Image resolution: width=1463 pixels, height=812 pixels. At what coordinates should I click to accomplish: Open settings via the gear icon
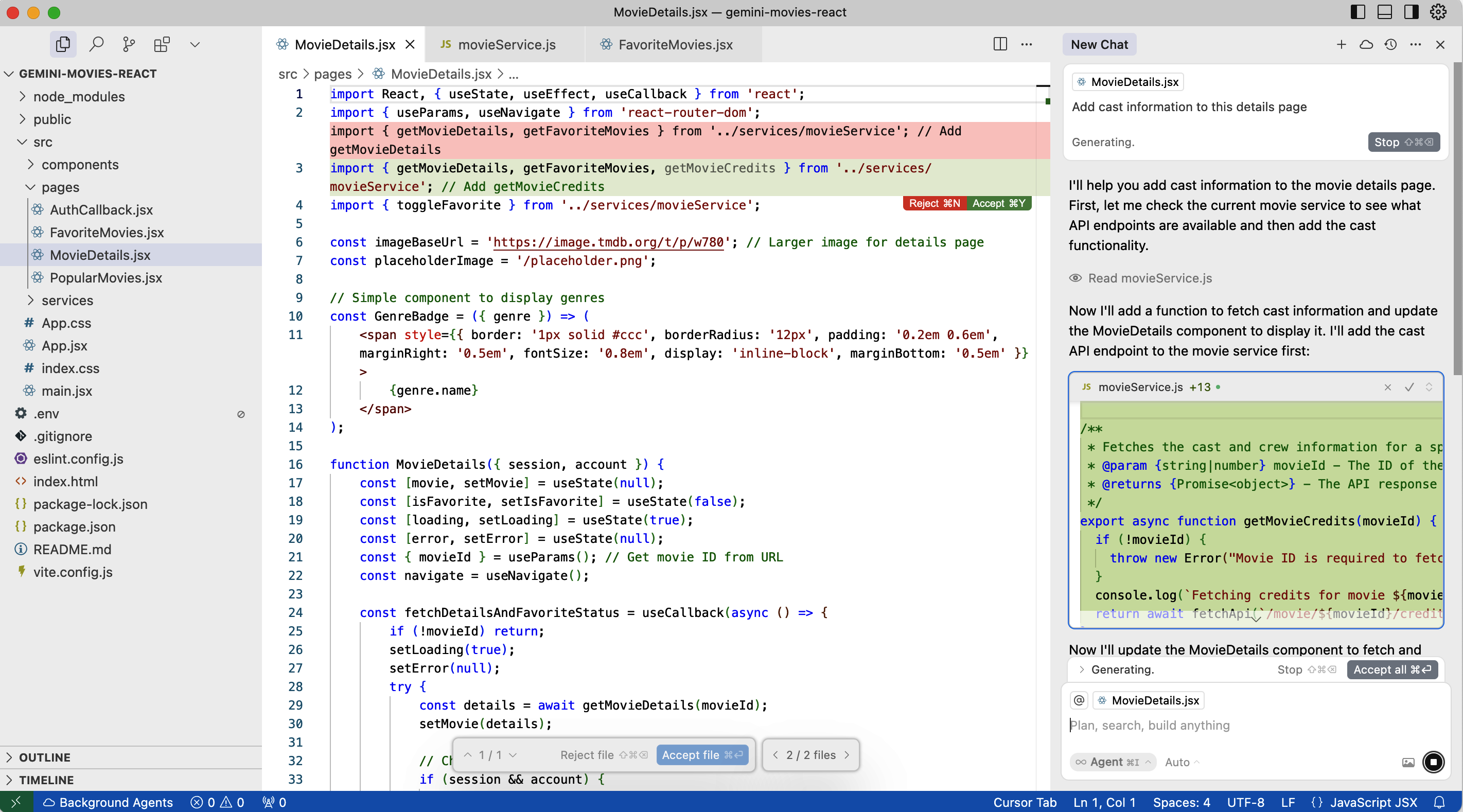[x=1439, y=12]
